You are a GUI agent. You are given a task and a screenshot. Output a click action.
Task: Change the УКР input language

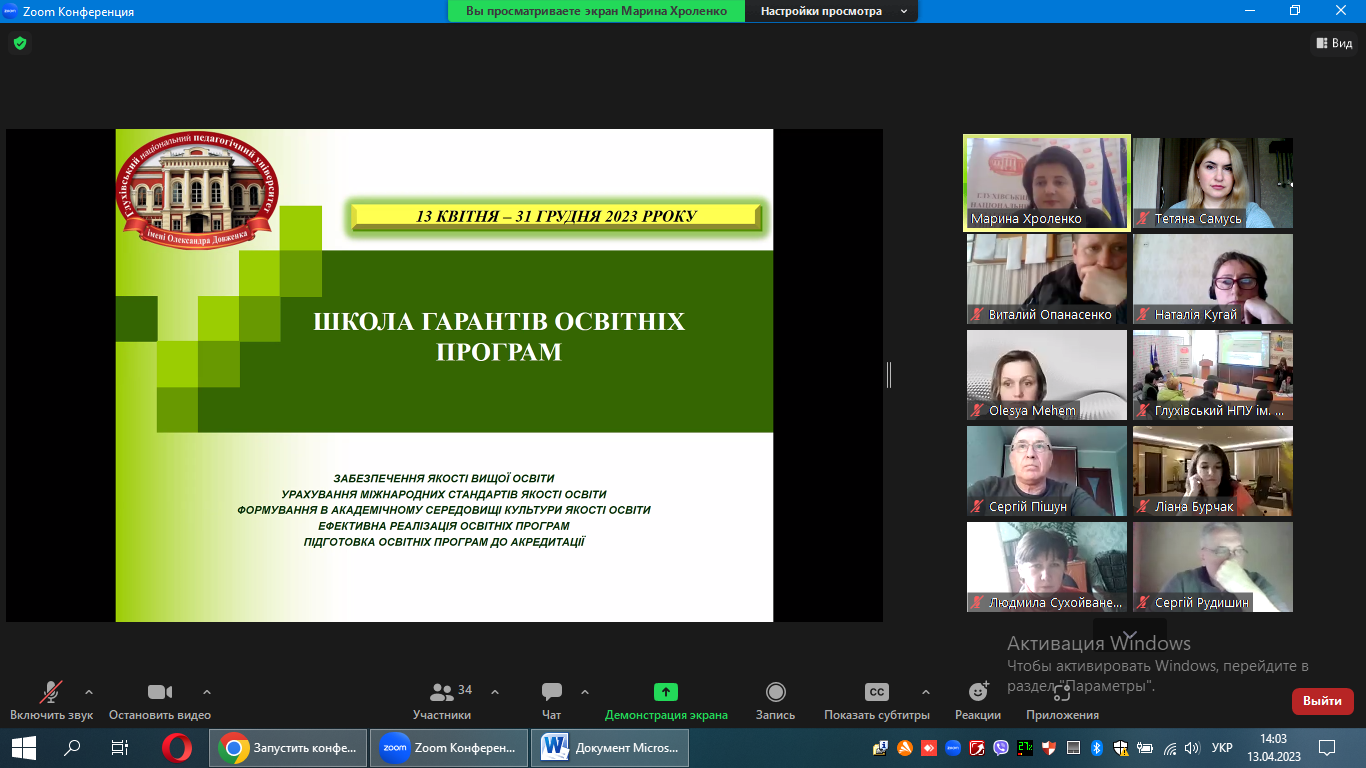pos(1222,747)
